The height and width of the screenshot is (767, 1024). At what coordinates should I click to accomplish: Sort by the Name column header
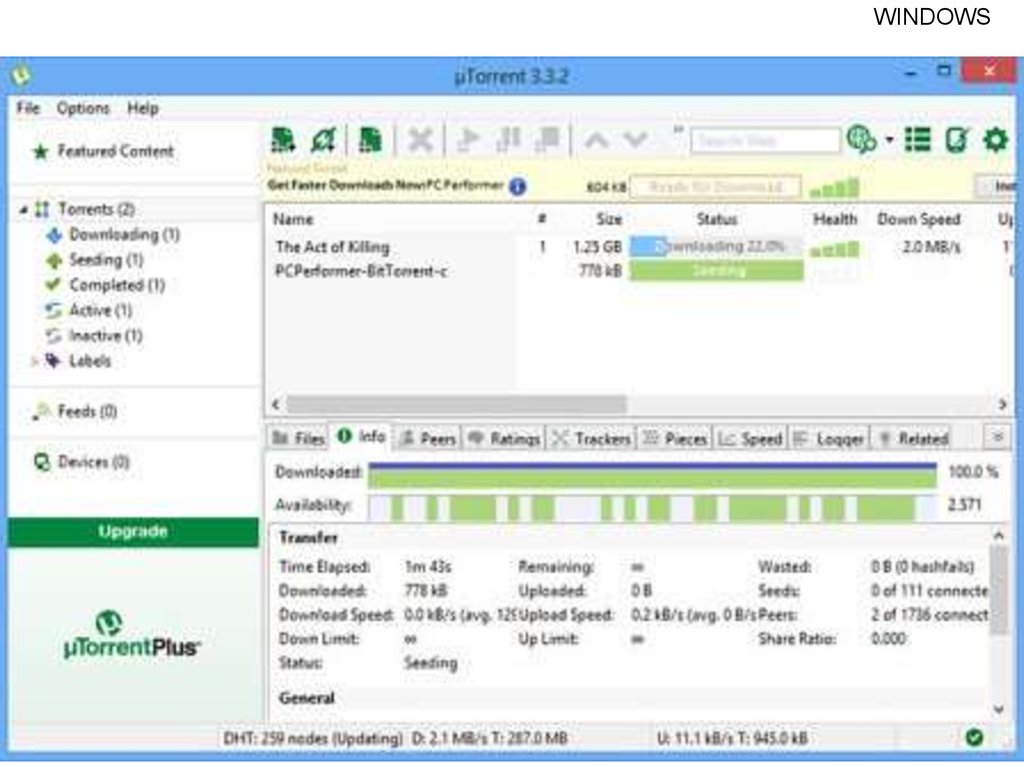click(x=293, y=220)
